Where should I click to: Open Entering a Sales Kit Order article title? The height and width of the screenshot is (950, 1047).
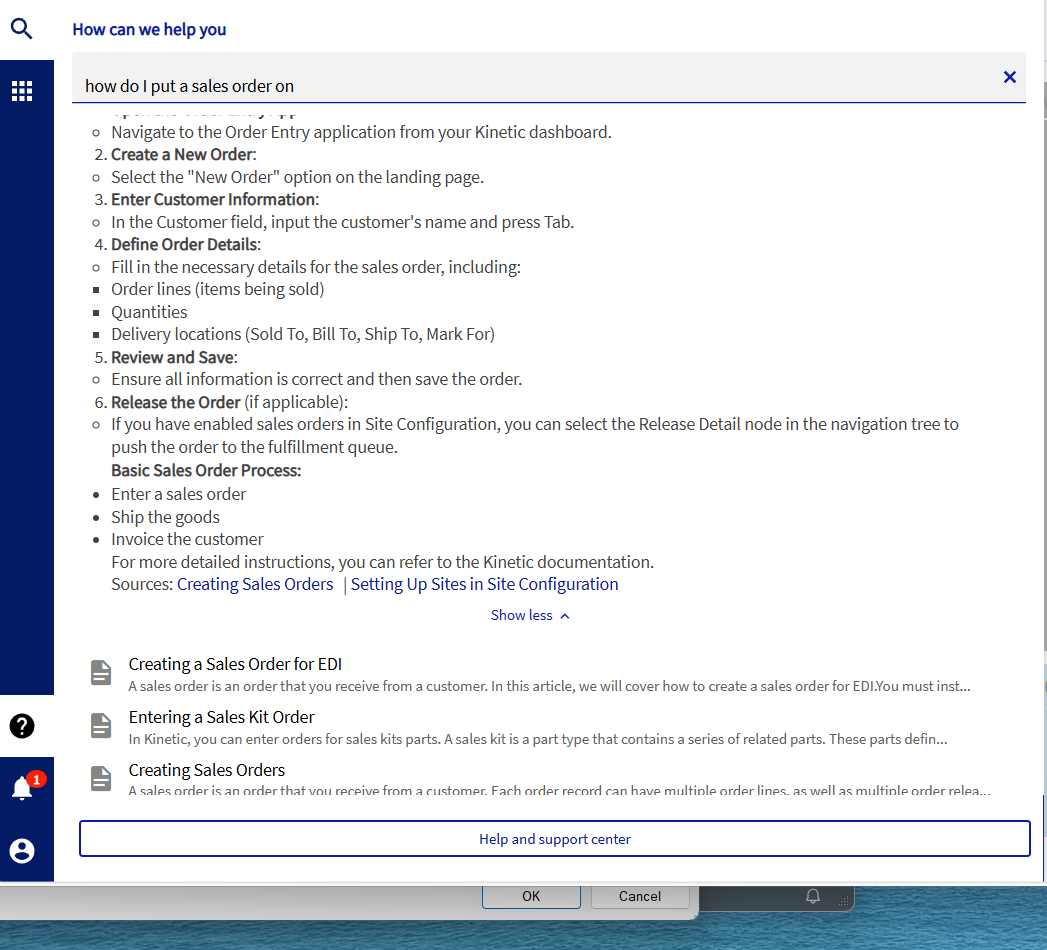[221, 717]
